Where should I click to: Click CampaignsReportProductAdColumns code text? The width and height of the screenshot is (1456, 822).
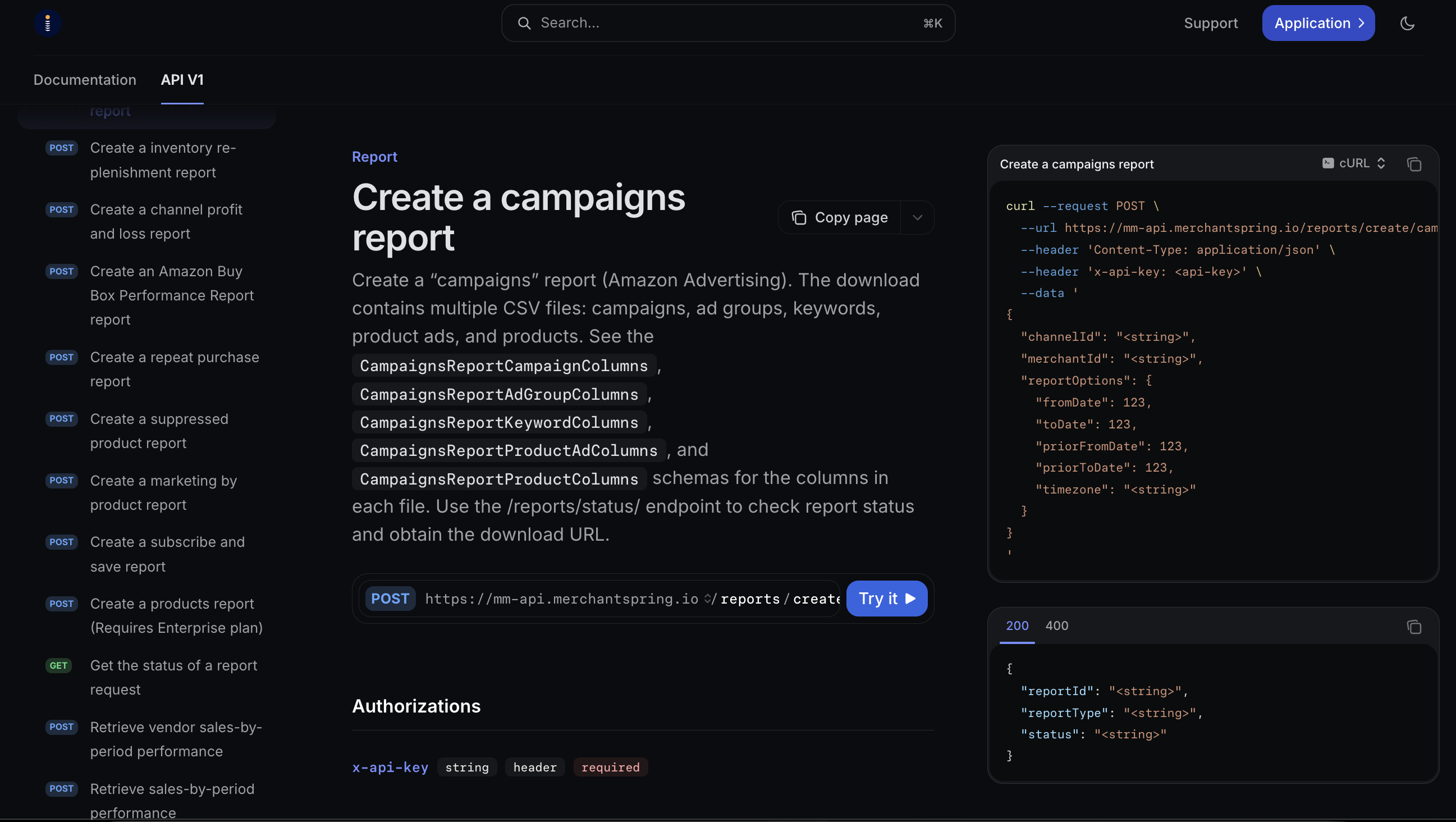509,450
